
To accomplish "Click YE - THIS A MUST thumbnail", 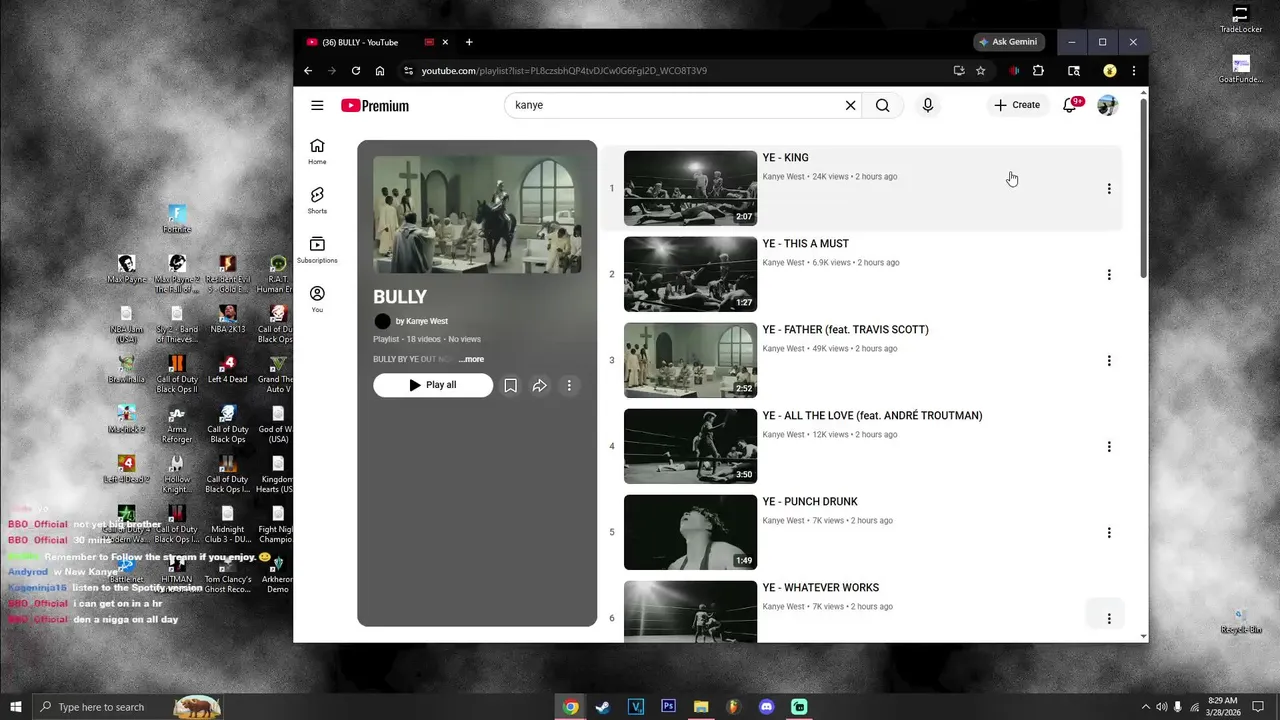I will coord(690,274).
